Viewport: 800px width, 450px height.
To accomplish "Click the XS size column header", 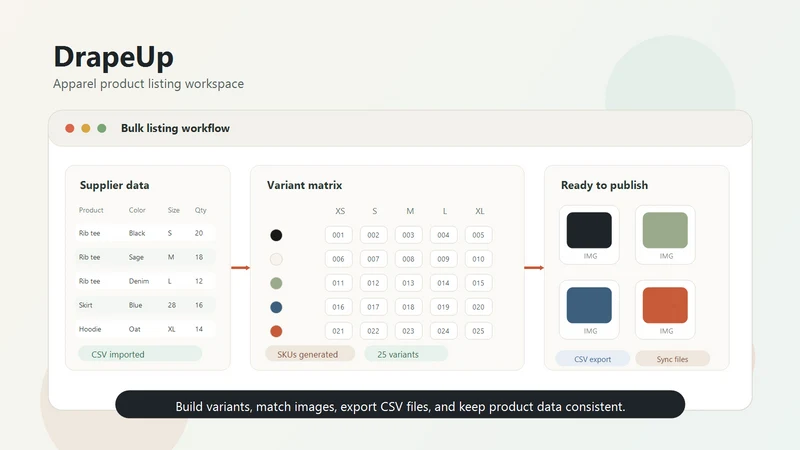I will click(340, 211).
